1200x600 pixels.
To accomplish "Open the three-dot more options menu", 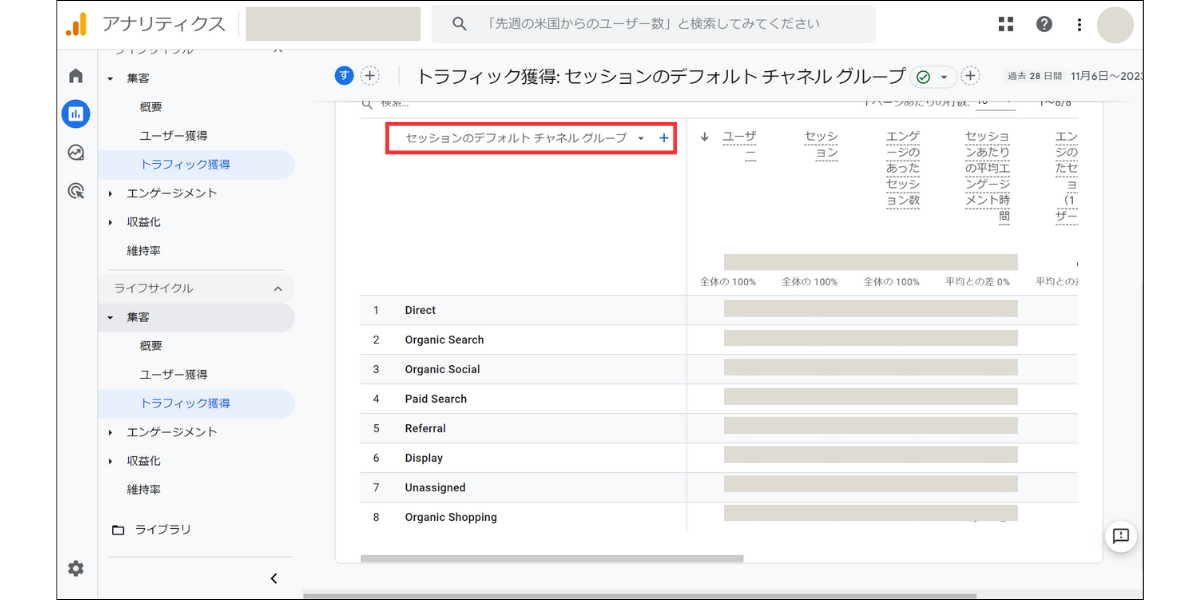I will point(1079,24).
